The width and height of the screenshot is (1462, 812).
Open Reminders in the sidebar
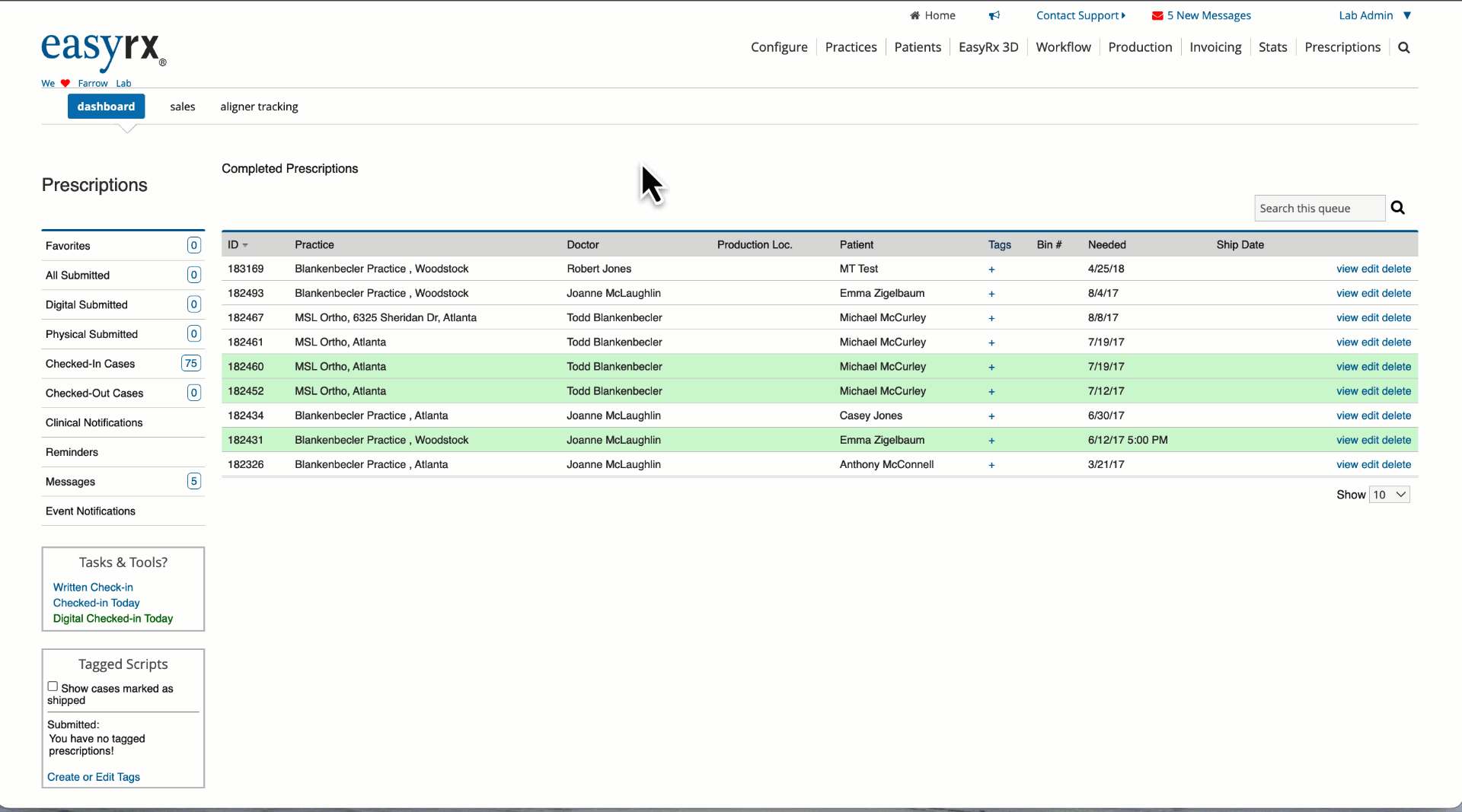tap(123, 452)
